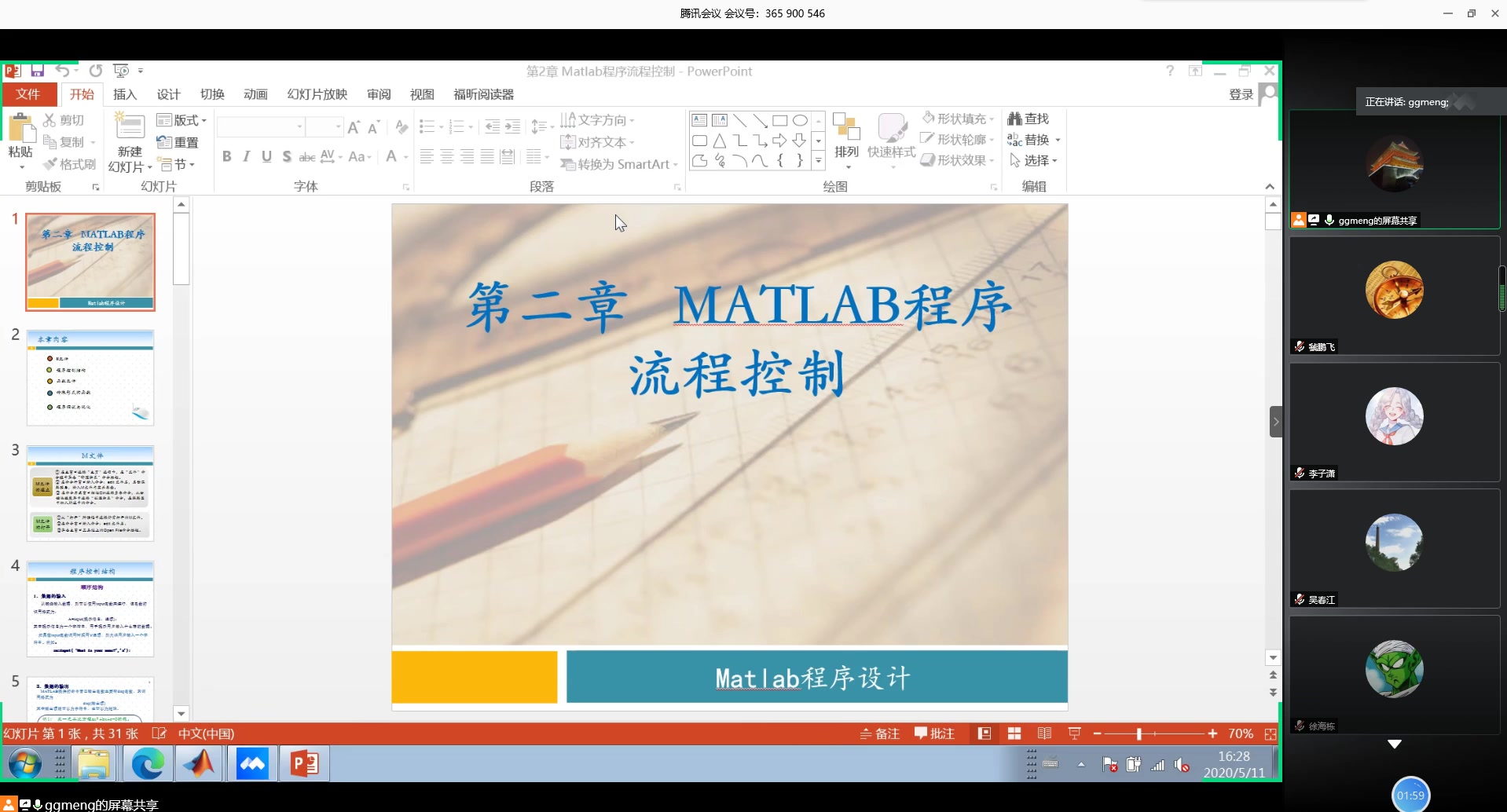The width and height of the screenshot is (1507, 812).
Task: Start slideshow from beginning icon in quick access
Action: click(121, 71)
